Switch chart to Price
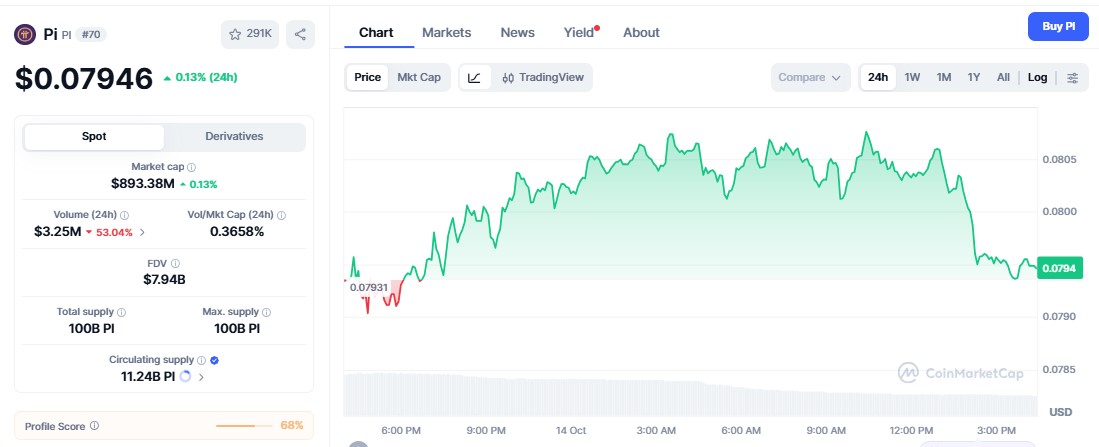 (367, 78)
